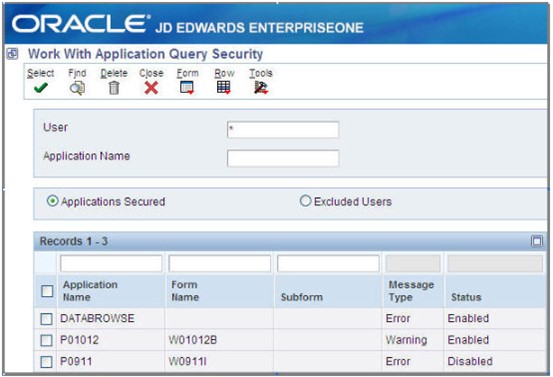Click the Enabled status in DATABROWSE row
This screenshot has width=553, height=377.
pos(468,318)
